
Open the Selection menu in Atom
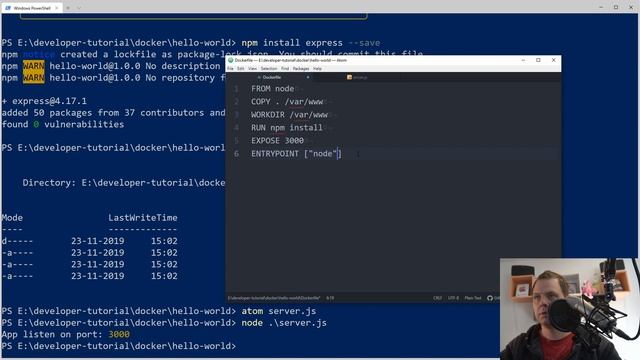coord(269,69)
